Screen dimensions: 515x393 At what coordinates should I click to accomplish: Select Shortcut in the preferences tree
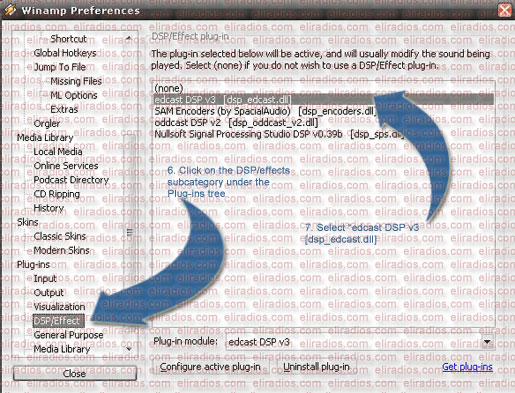68,39
